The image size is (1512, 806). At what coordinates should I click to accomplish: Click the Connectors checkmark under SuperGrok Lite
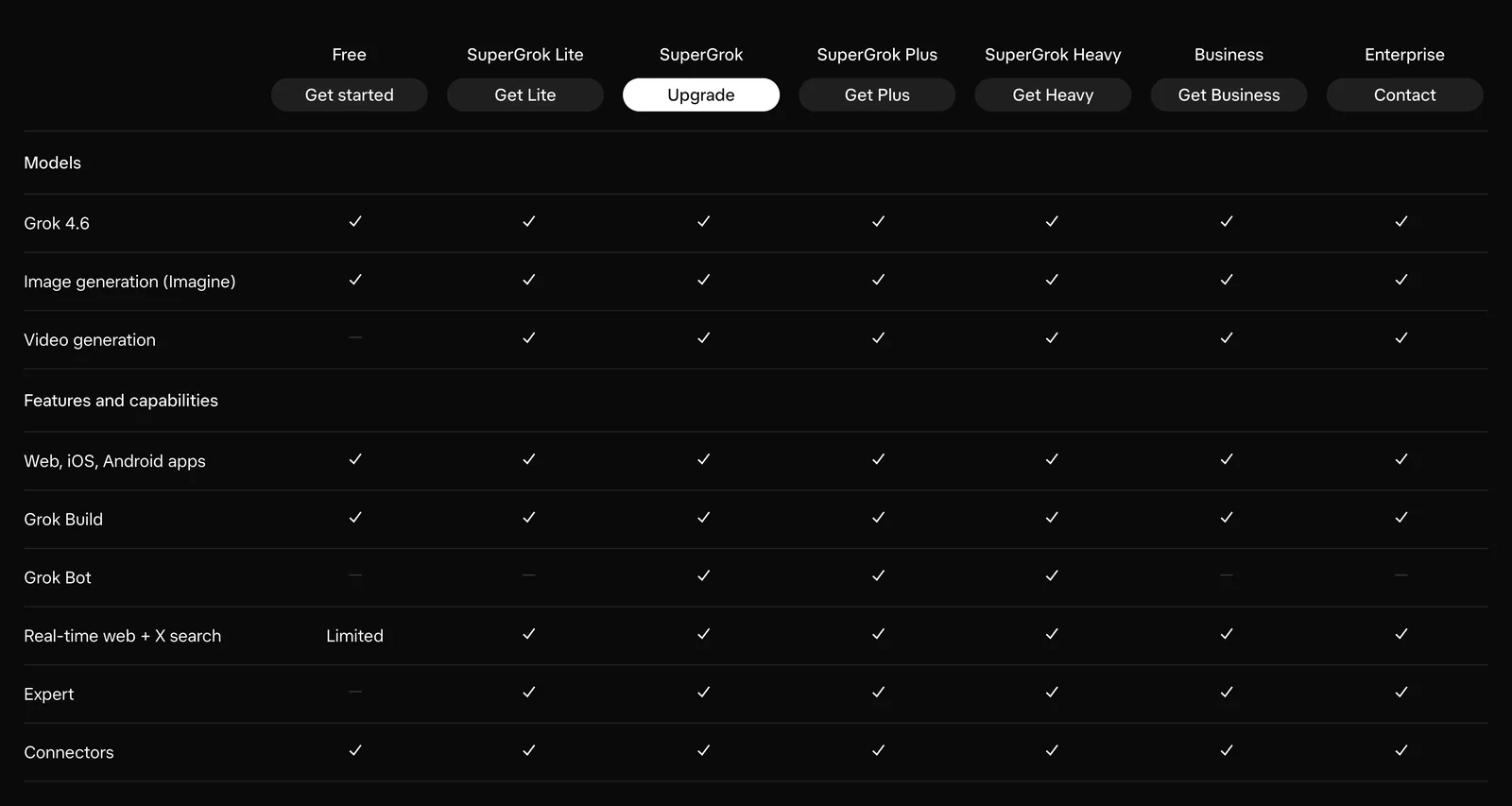(529, 750)
